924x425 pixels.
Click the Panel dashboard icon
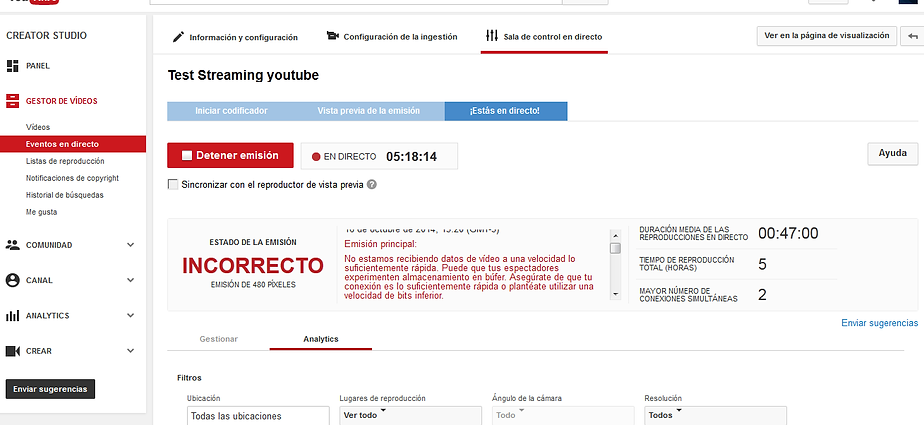pos(12,66)
